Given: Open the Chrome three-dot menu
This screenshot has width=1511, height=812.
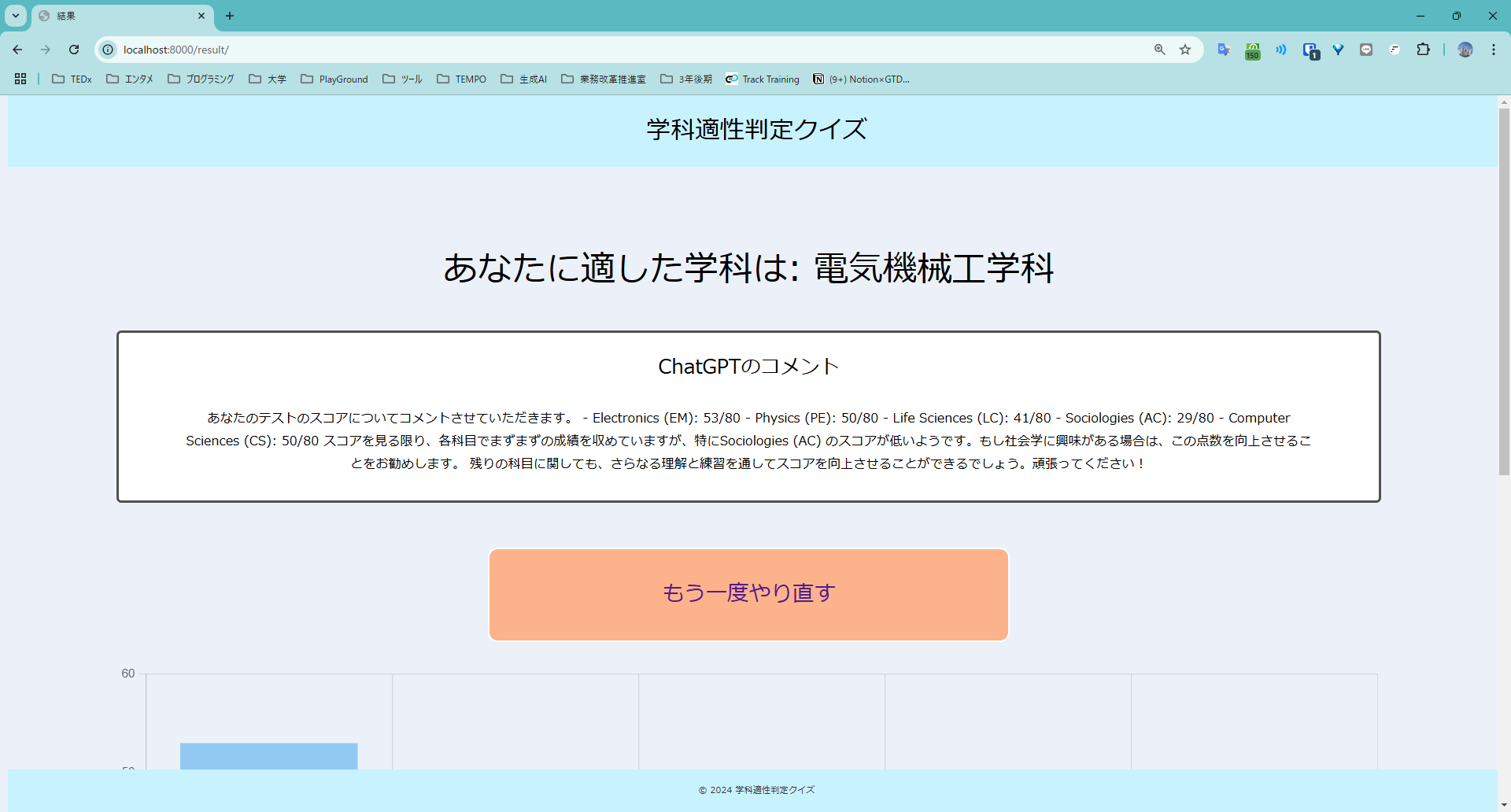Looking at the screenshot, I should (1494, 50).
